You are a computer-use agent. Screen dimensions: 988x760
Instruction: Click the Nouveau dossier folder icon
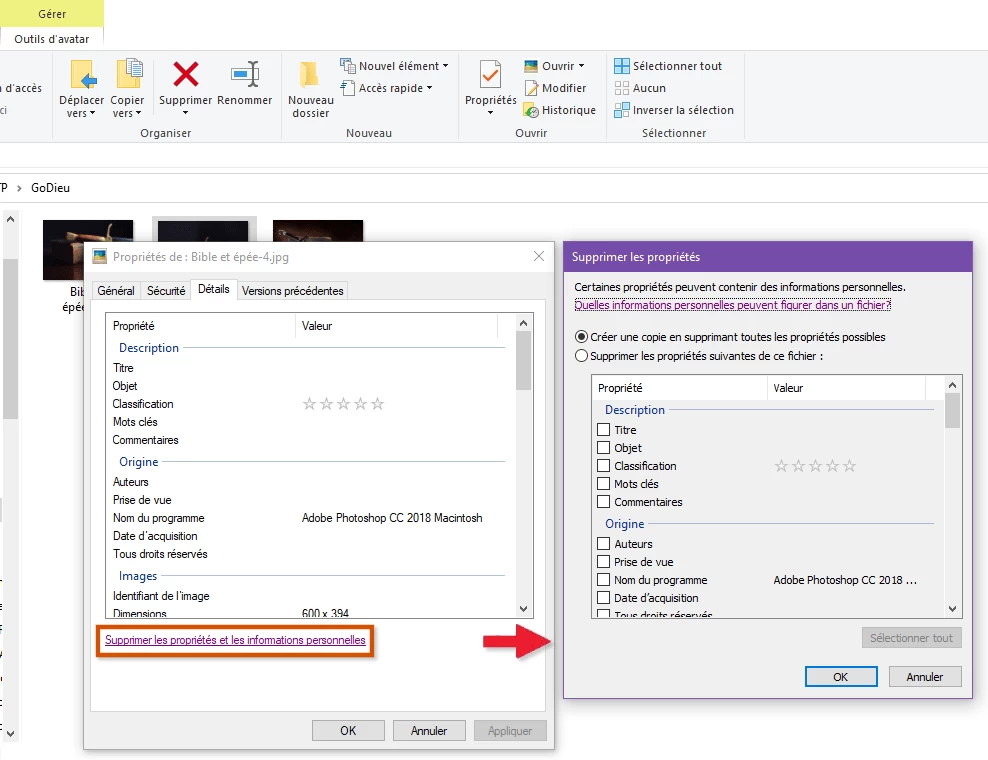point(310,76)
